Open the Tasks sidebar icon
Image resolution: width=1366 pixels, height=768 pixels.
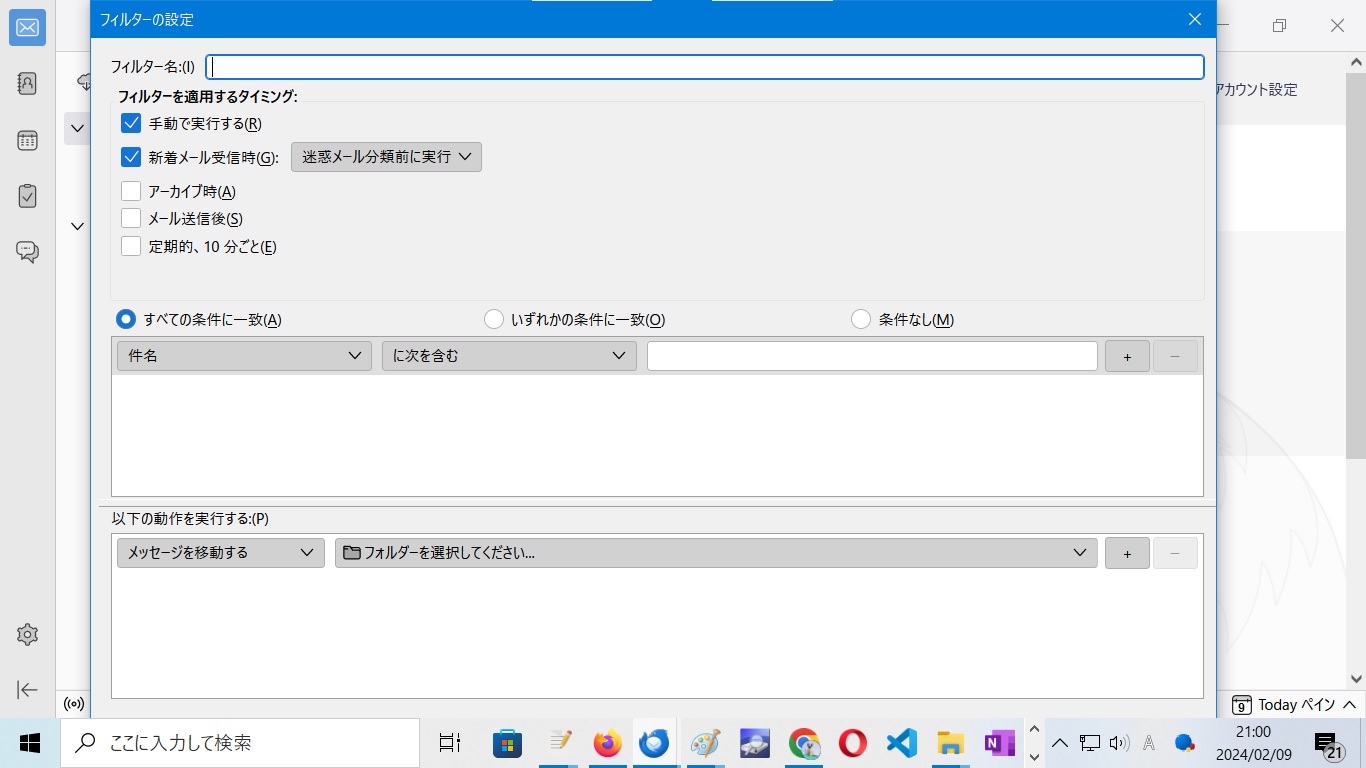click(x=27, y=196)
